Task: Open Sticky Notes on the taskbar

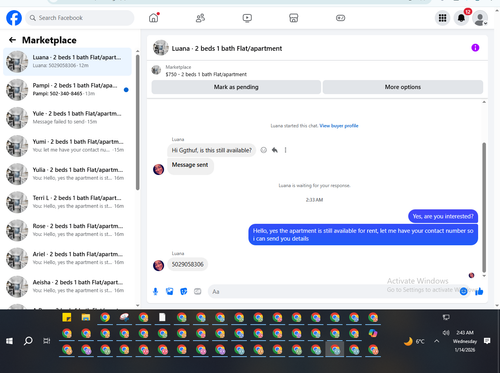Action: coord(67,317)
